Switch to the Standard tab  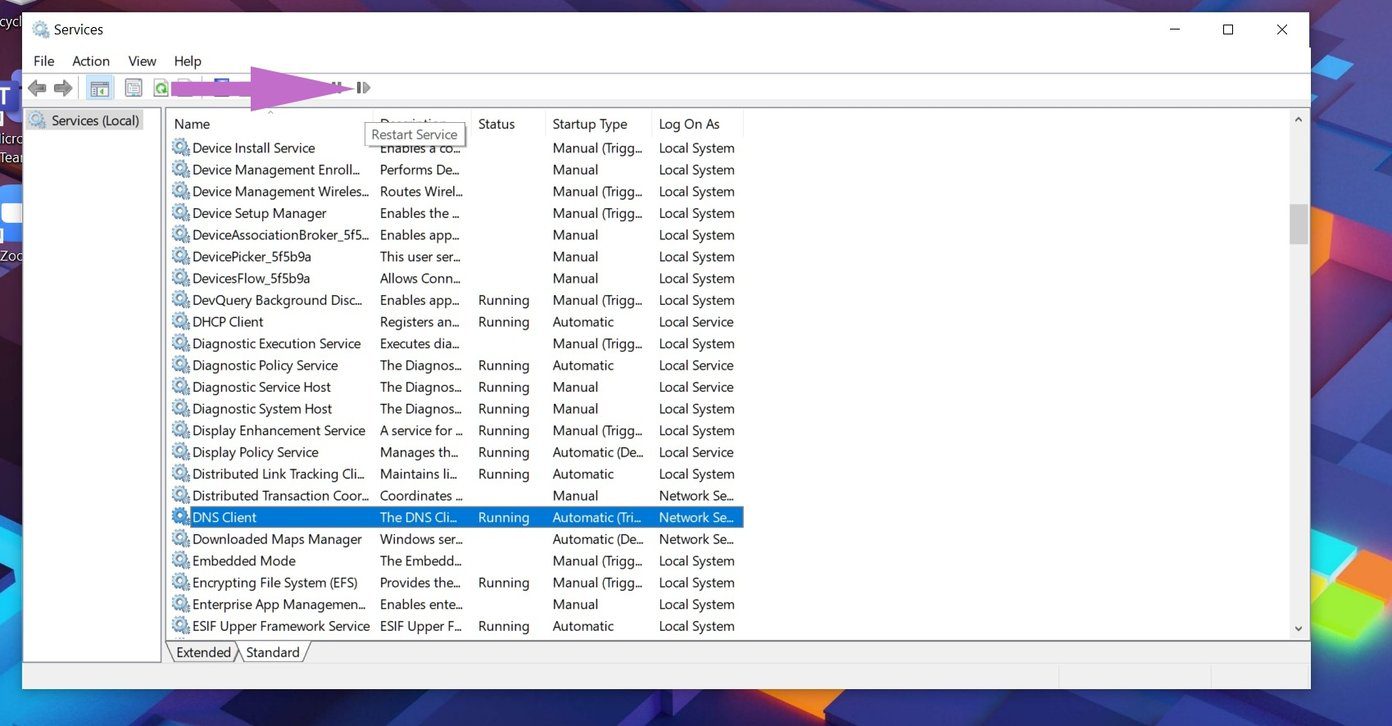pyautogui.click(x=272, y=652)
